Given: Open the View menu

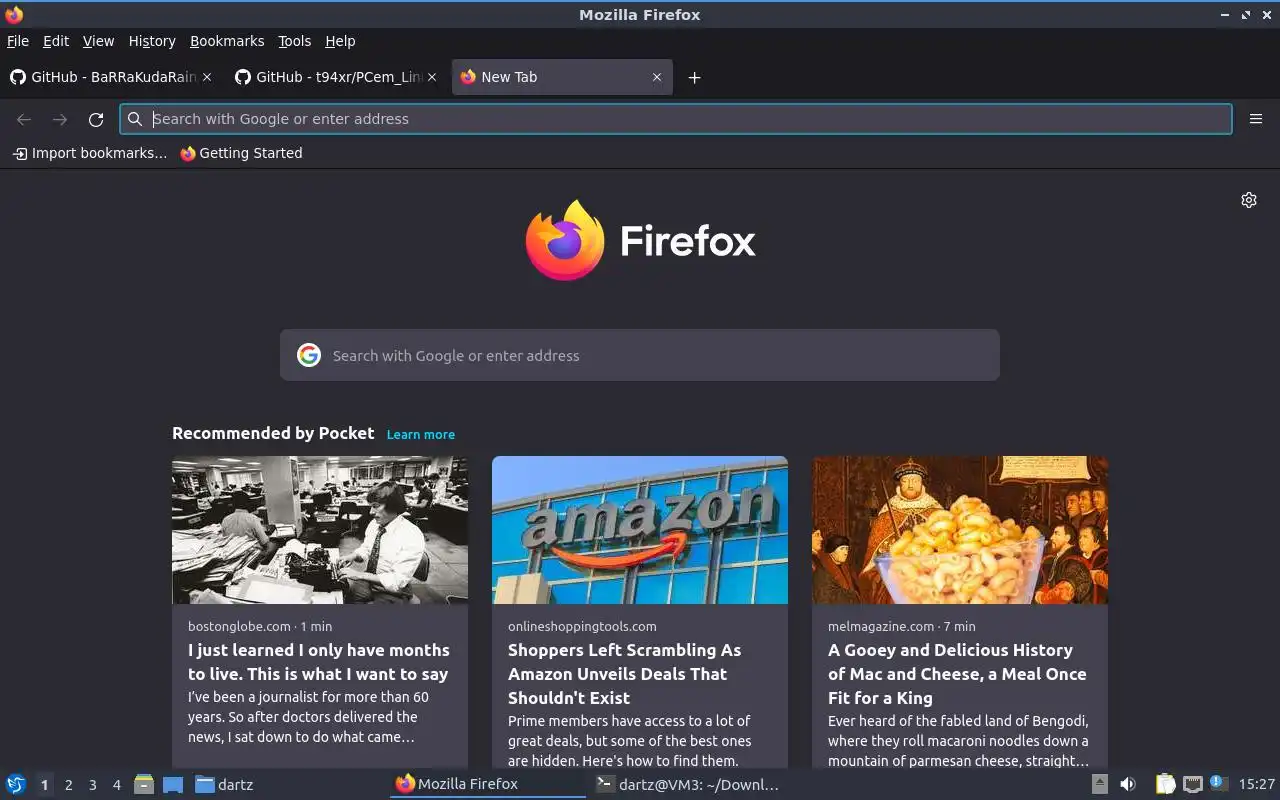Looking at the screenshot, I should tap(98, 41).
